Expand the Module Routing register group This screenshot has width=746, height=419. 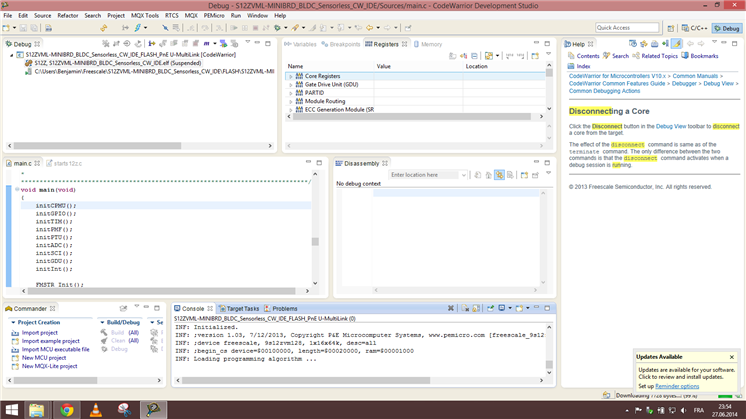291,101
